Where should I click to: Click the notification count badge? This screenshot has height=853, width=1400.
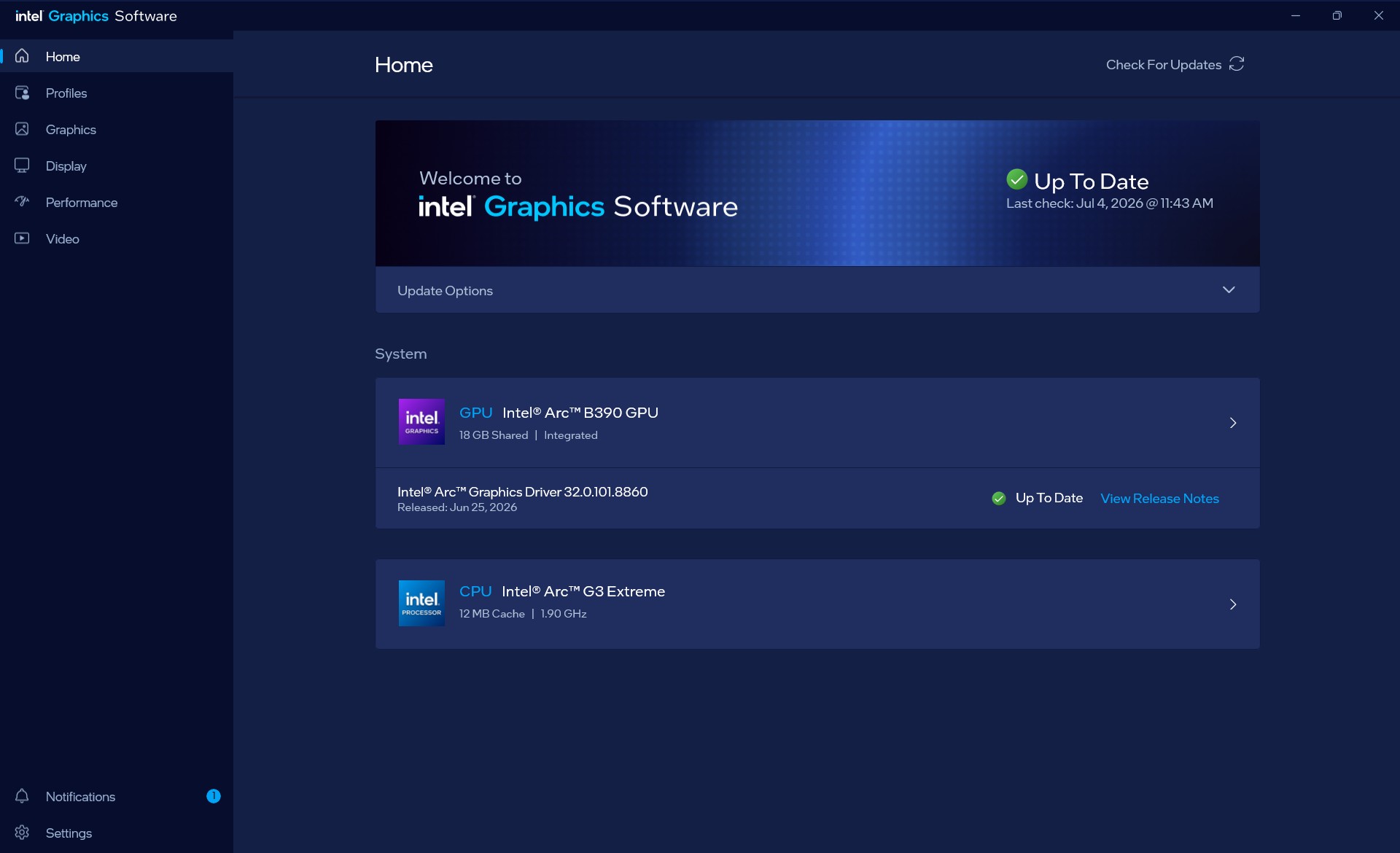214,796
